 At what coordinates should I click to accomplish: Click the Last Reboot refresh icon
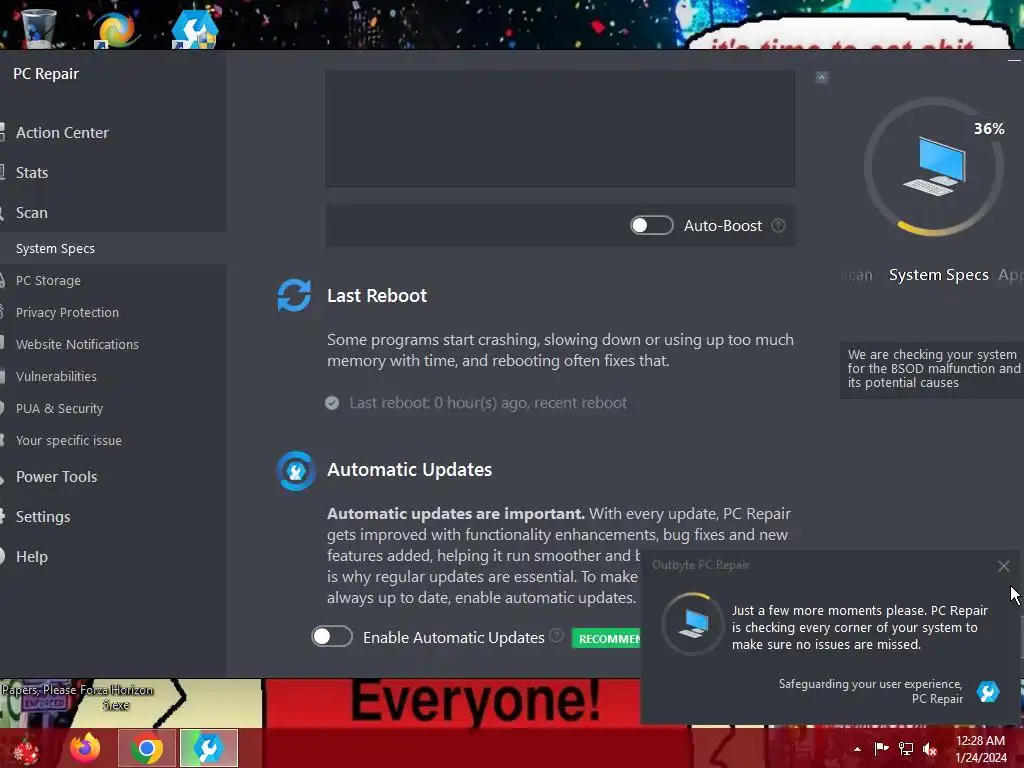294,295
